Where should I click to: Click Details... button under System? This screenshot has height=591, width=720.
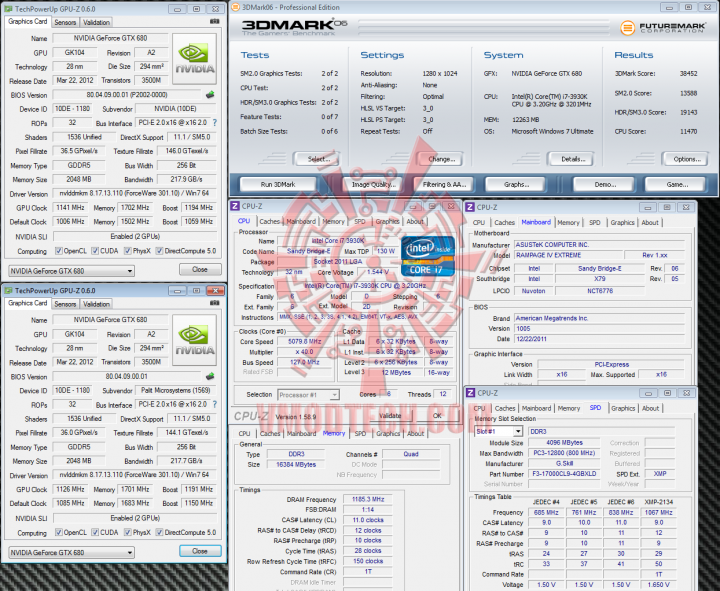572,159
